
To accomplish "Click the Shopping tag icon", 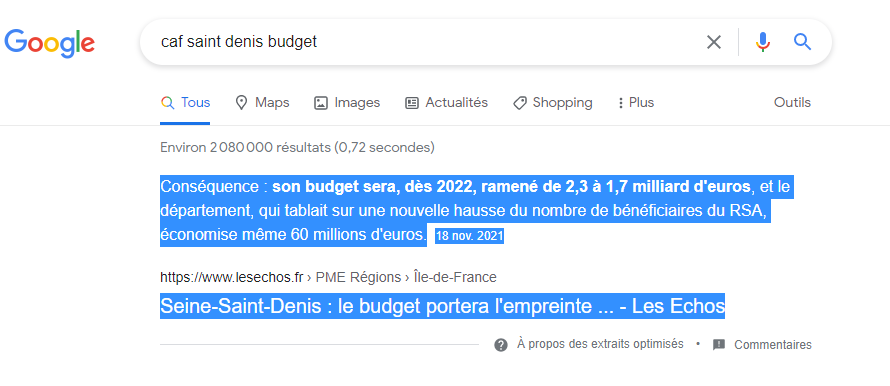I will tap(519, 103).
